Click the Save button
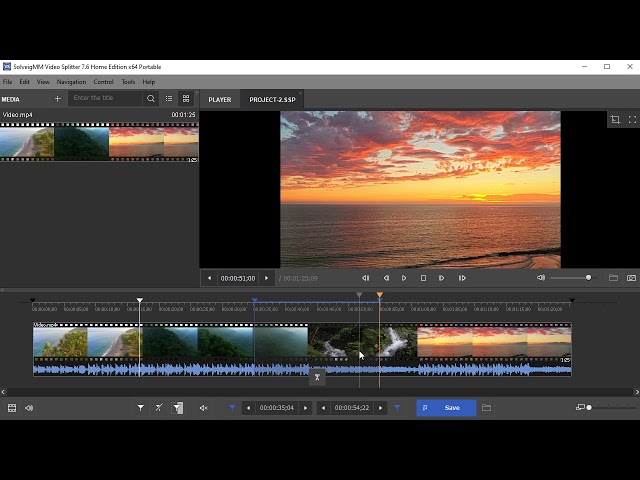This screenshot has width=640, height=480. (446, 408)
